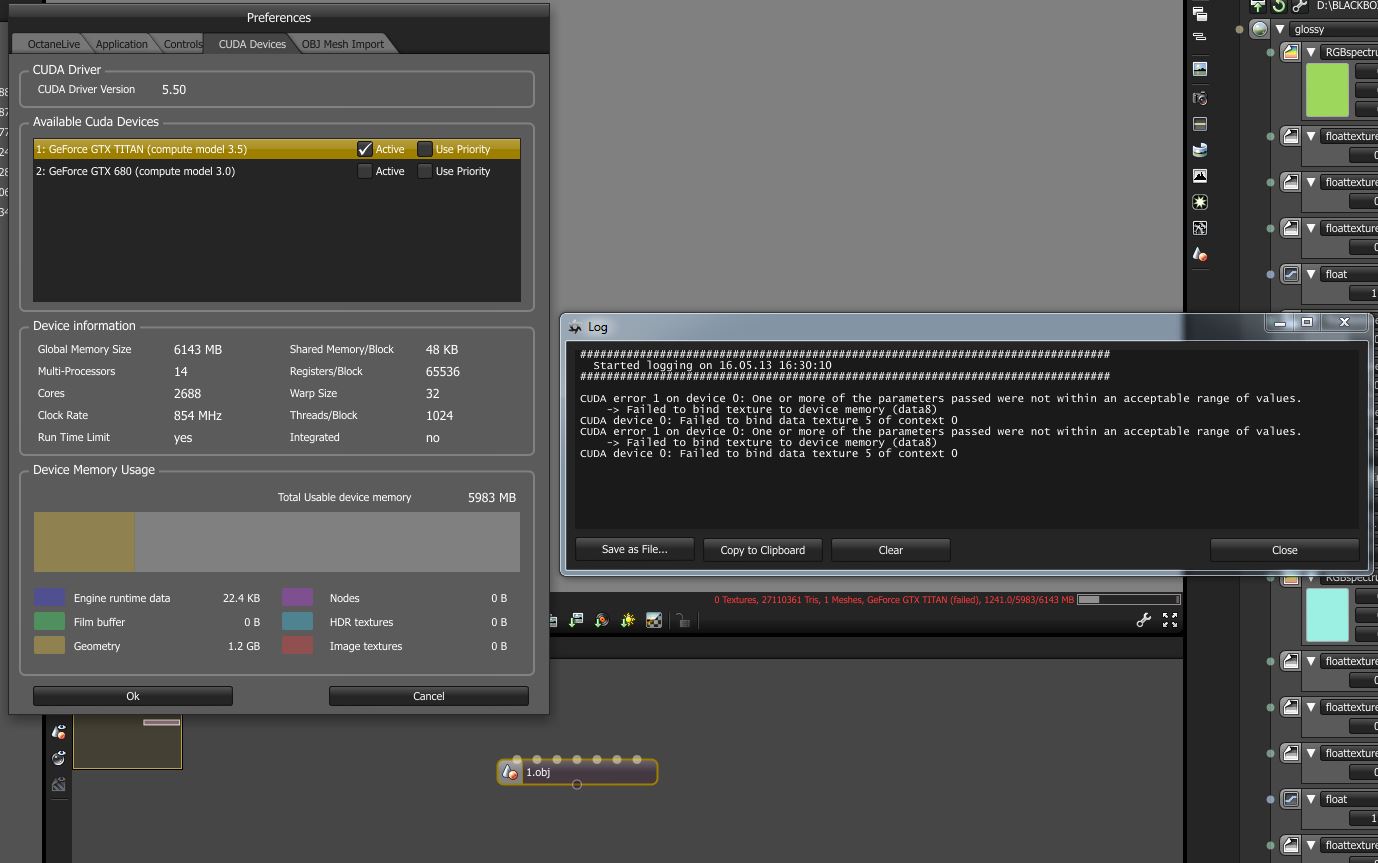Click the first RGBspectrum texture type icon
The height and width of the screenshot is (863, 1378).
pyautogui.click(x=1291, y=52)
